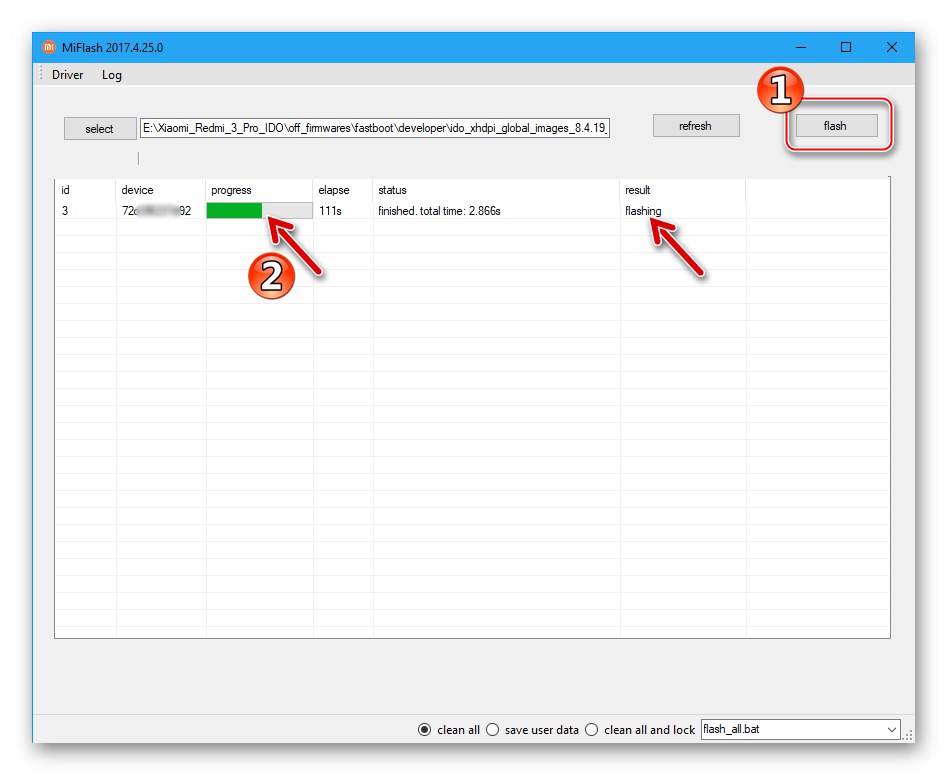Click the refresh button
This screenshot has height=775, width=947.
tap(696, 126)
